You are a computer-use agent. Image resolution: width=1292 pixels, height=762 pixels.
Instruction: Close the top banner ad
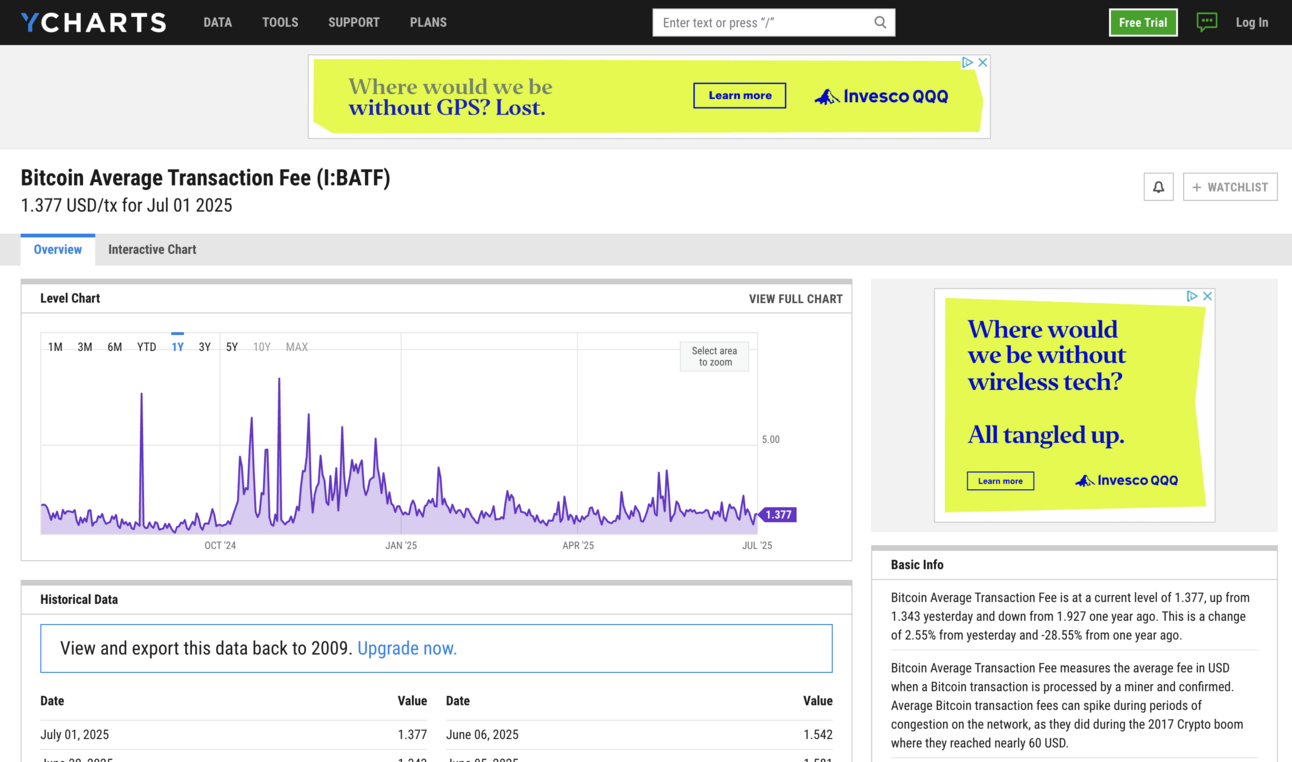983,62
